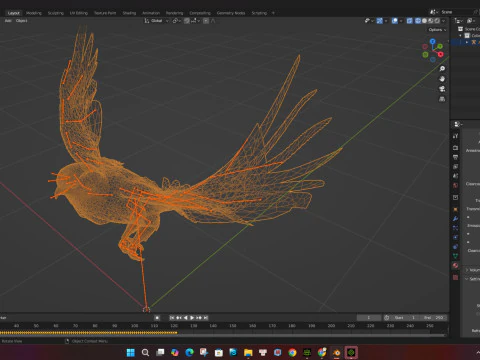Add a new workspace with plus button

pyautogui.click(x=273, y=13)
